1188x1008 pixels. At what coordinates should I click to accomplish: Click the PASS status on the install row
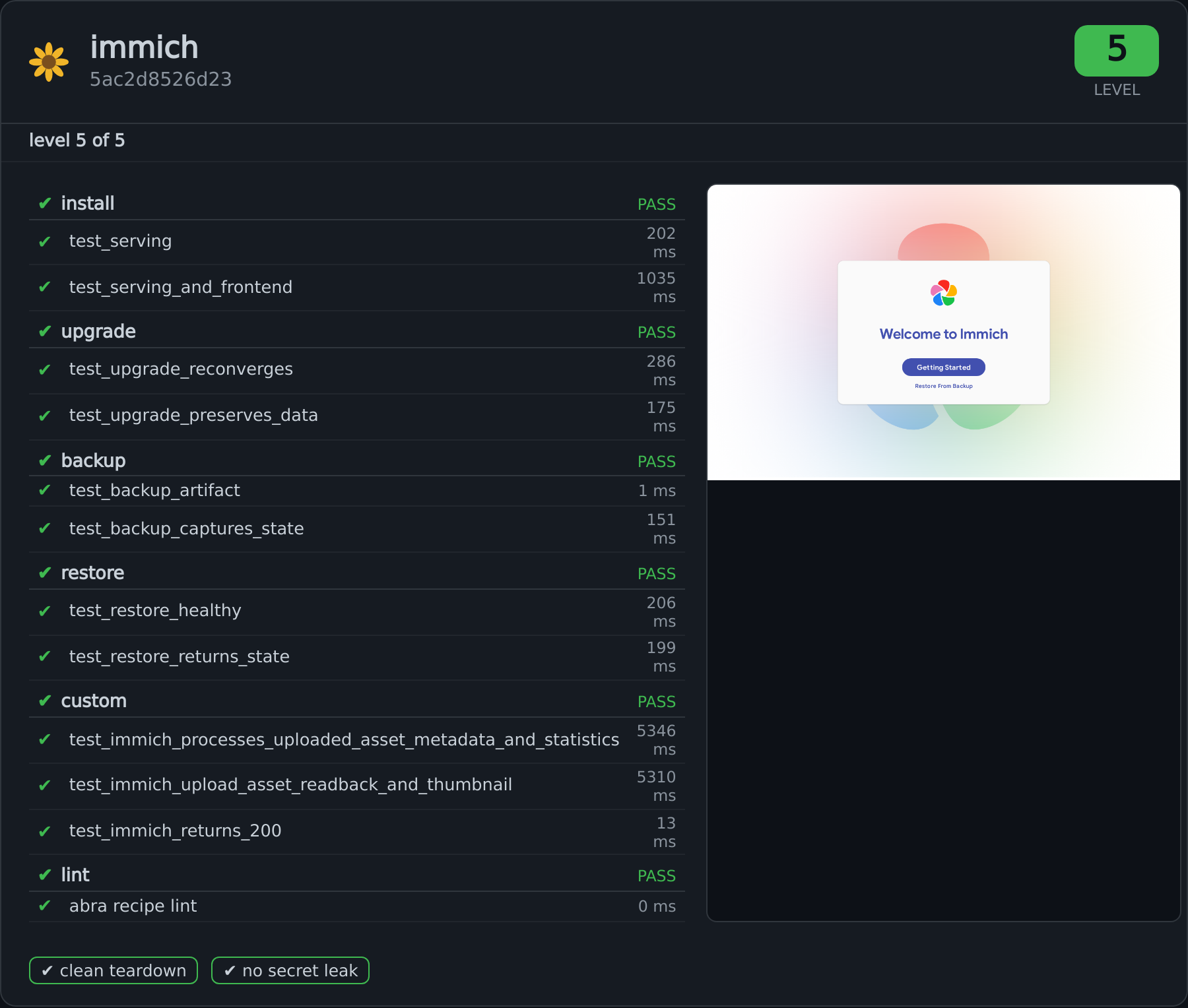[656, 205]
